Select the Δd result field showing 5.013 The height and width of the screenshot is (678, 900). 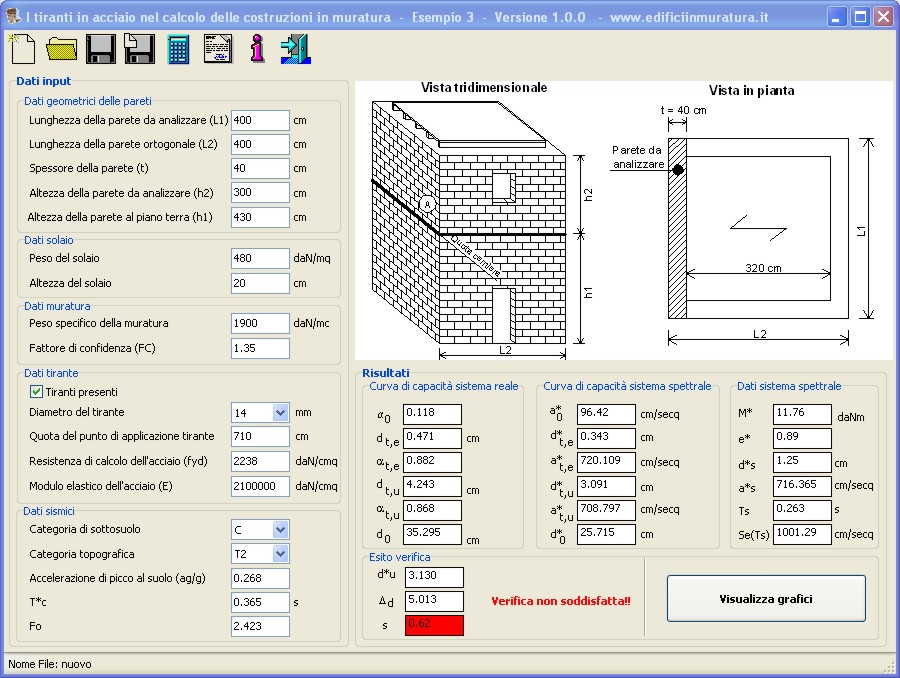tap(434, 601)
